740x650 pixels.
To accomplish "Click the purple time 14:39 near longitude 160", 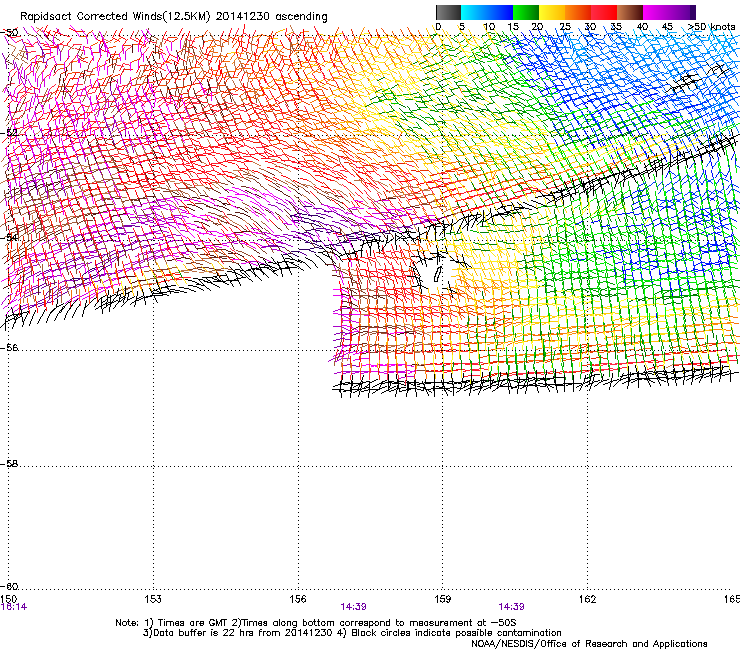I will [x=511, y=607].
